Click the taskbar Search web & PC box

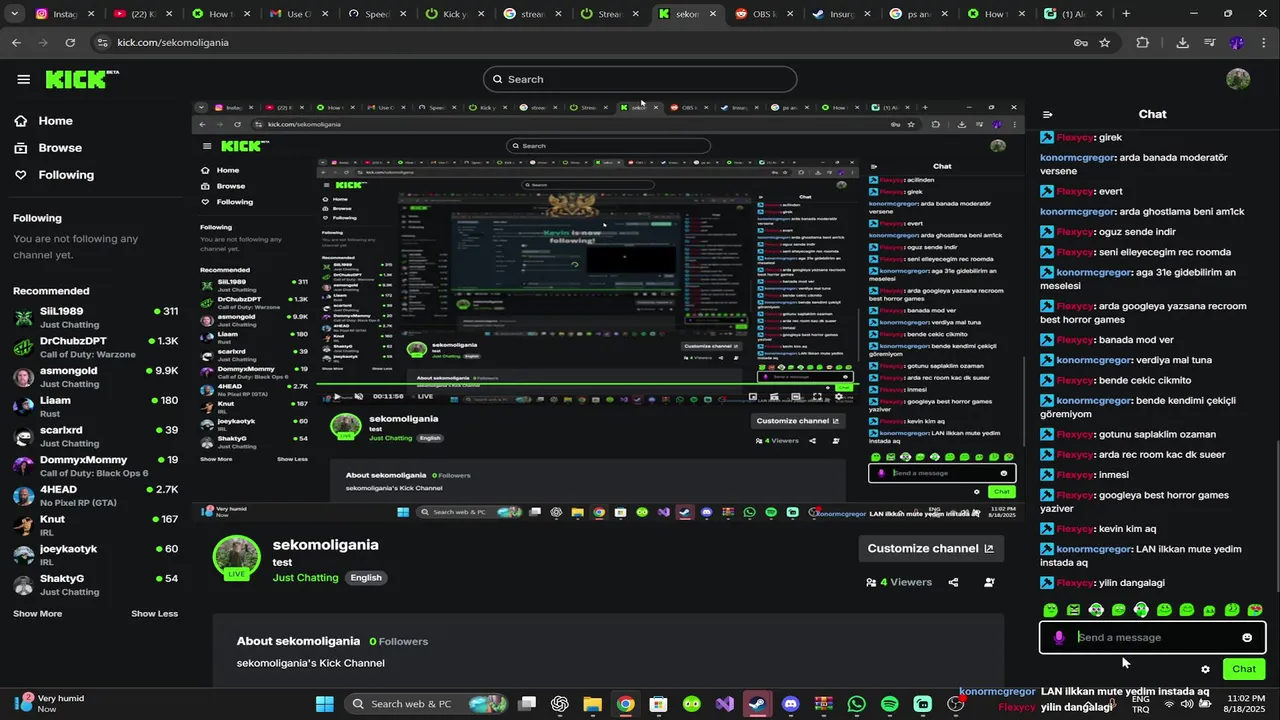(425, 704)
